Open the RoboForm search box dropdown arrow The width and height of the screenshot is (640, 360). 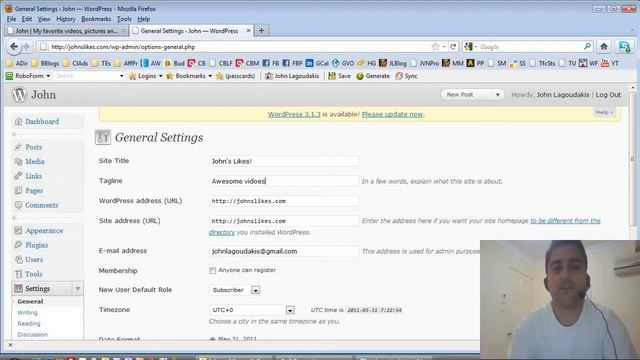coord(121,76)
